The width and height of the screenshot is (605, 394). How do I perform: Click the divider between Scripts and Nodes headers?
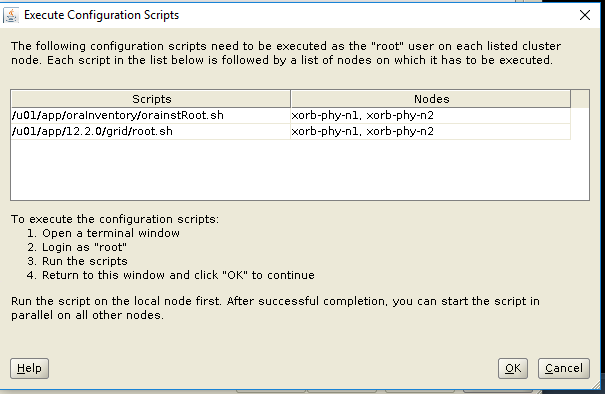[x=291, y=99]
